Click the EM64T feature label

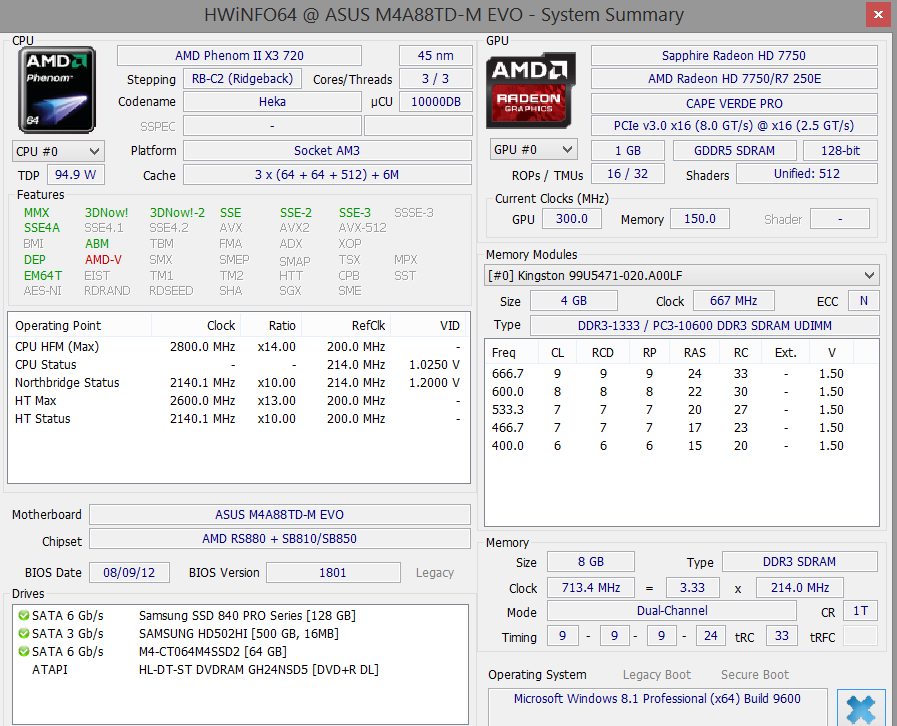pos(43,276)
